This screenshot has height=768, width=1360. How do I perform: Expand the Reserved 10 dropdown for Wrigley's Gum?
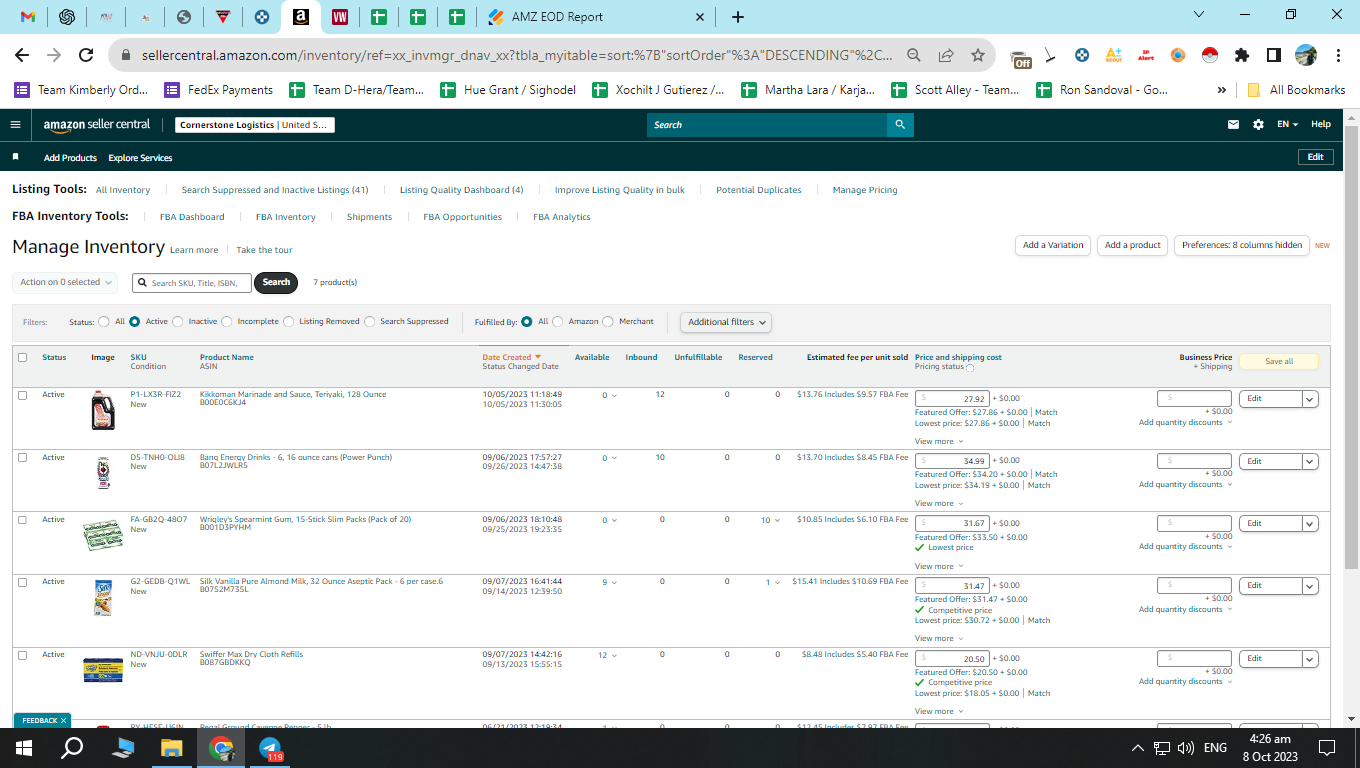[x=769, y=520]
